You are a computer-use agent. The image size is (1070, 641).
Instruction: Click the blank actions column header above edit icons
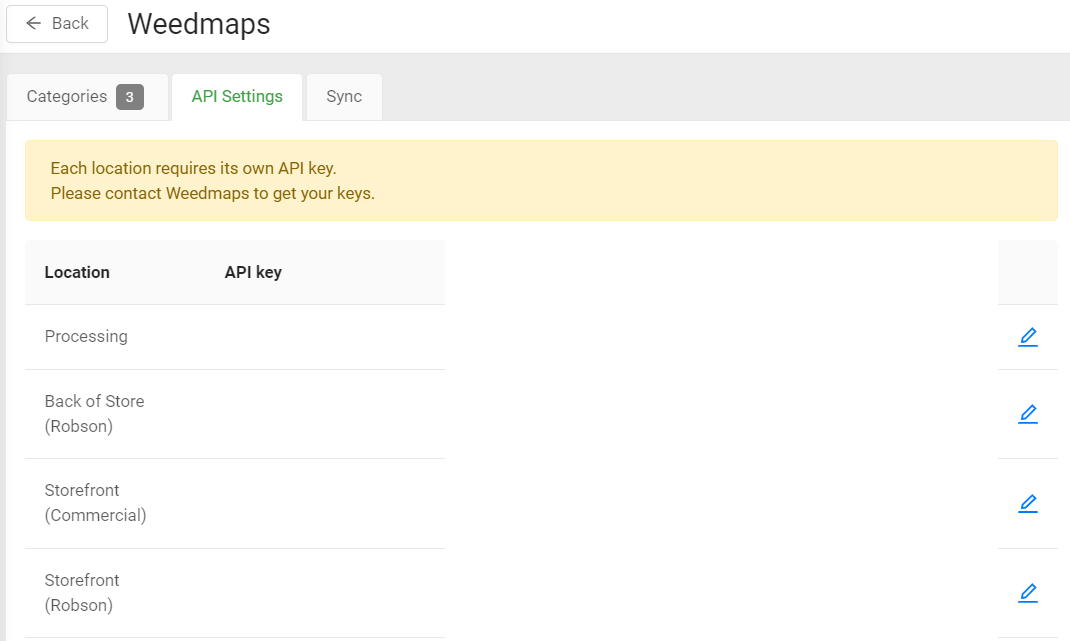tap(1027, 272)
